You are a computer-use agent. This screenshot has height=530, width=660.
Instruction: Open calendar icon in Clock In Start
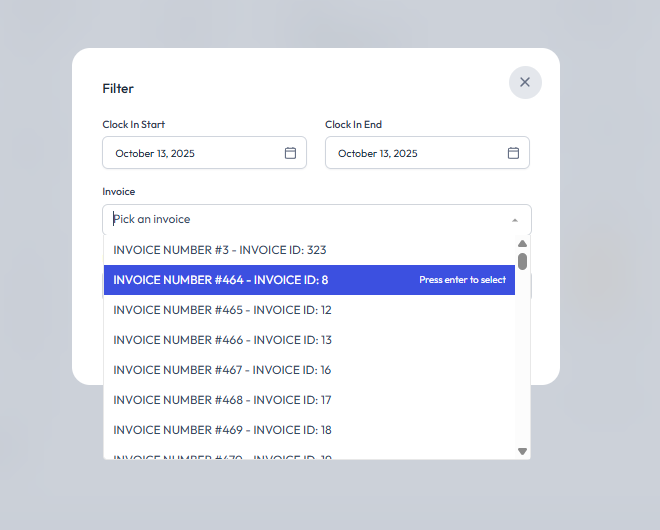(x=290, y=153)
